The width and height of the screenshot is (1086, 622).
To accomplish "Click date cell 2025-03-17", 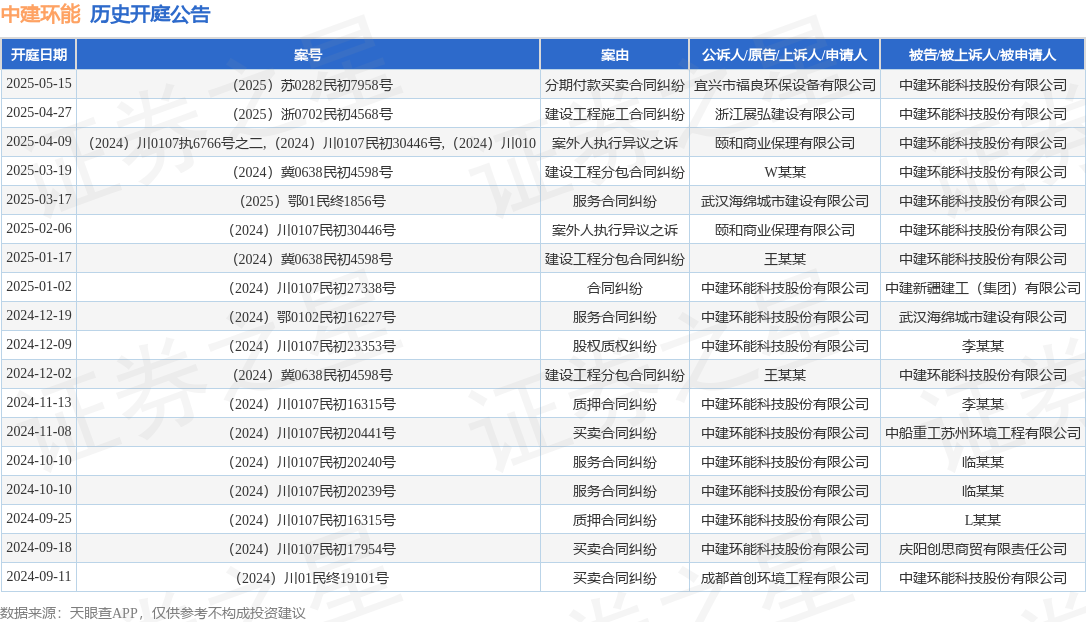I will (39, 200).
